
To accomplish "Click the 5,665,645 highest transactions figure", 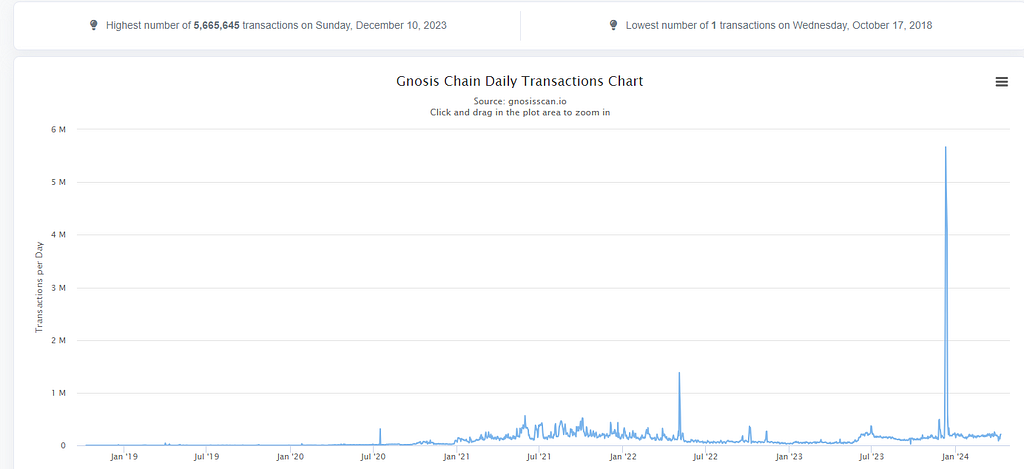I will (217, 25).
